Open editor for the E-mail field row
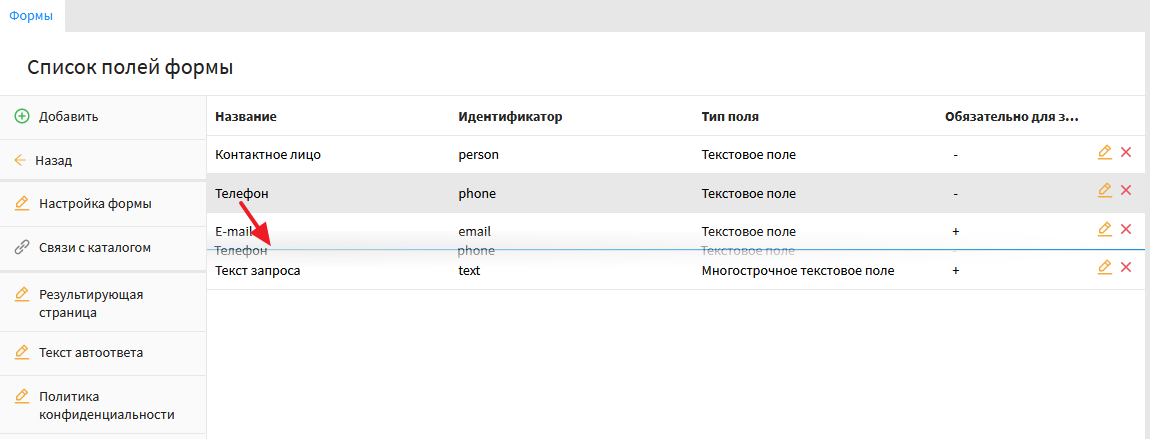1150x439 pixels. (x=1105, y=229)
